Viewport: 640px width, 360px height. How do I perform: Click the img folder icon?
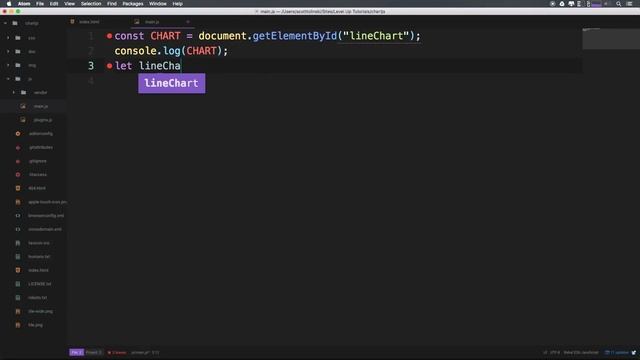point(18,65)
